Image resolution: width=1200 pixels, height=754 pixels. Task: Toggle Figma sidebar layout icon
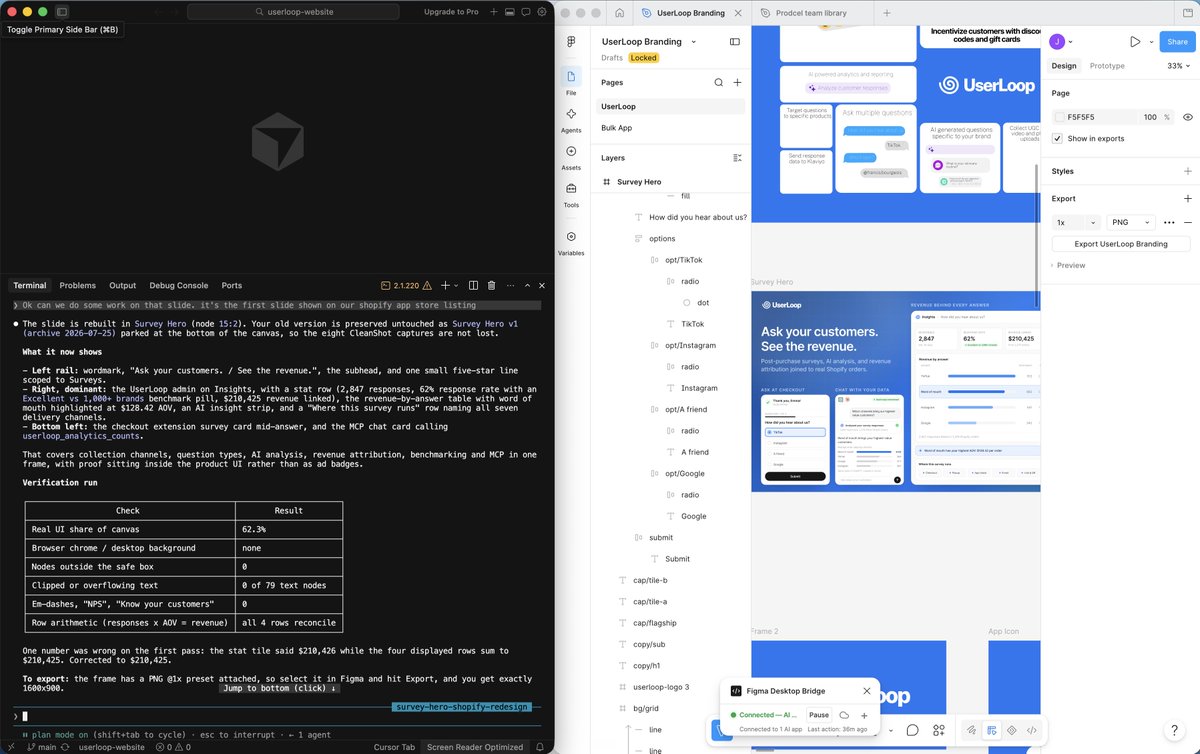pos(735,42)
